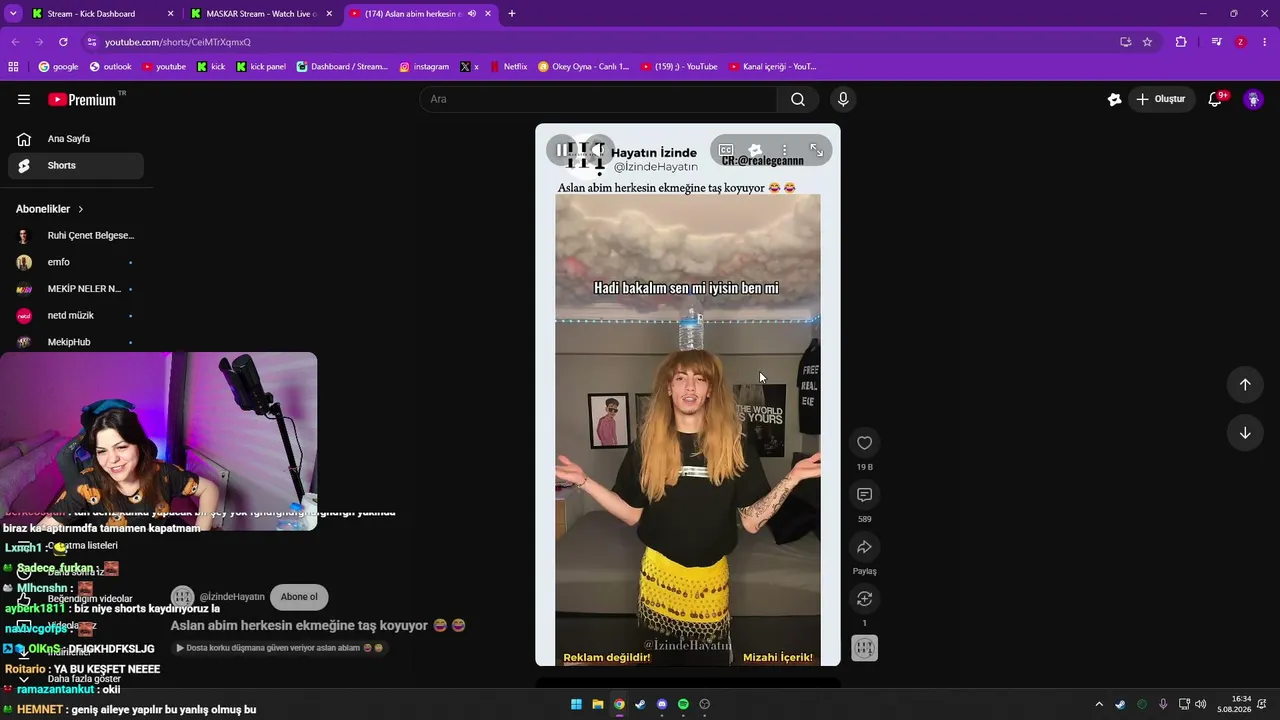Select Shorts in the sidebar
1280x720 pixels.
click(76, 166)
